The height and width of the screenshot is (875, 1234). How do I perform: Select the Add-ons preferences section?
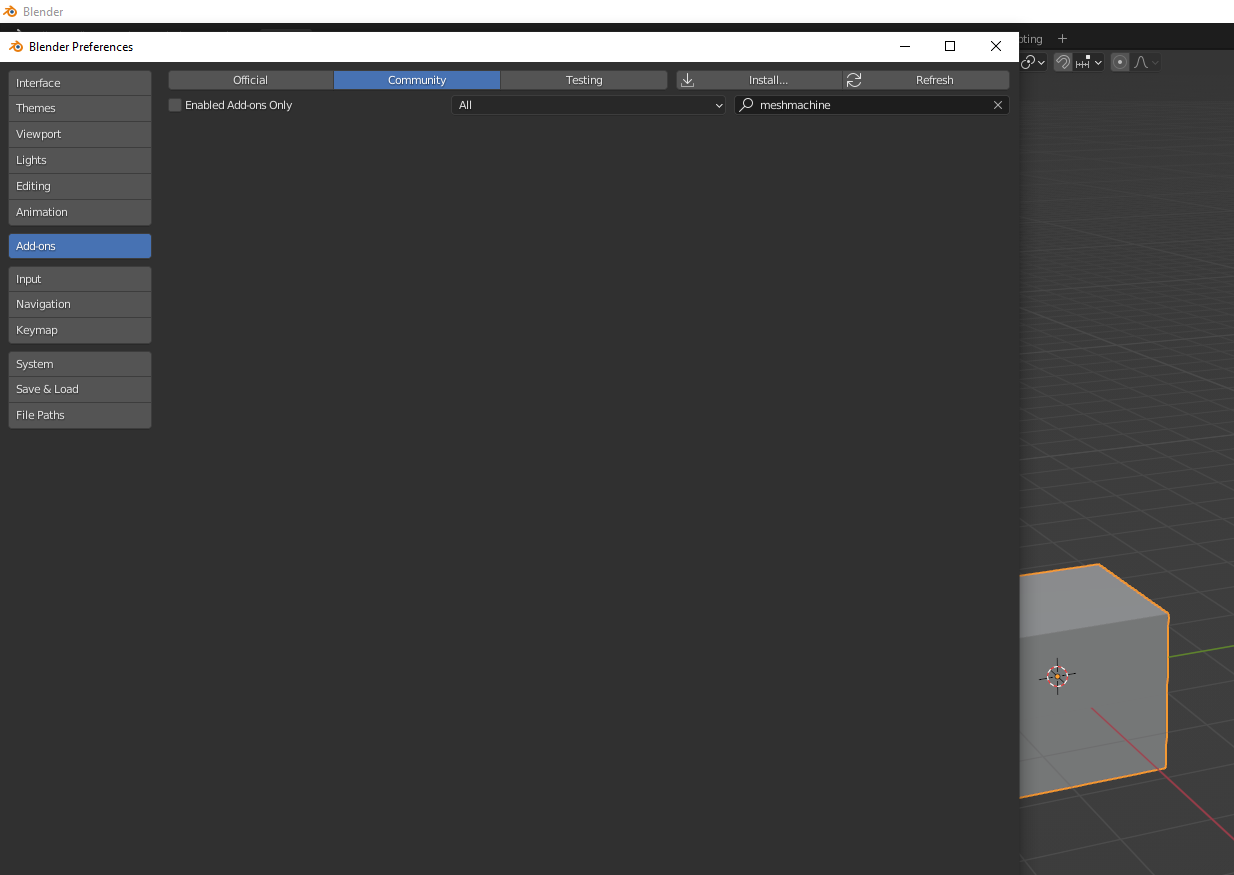point(80,246)
